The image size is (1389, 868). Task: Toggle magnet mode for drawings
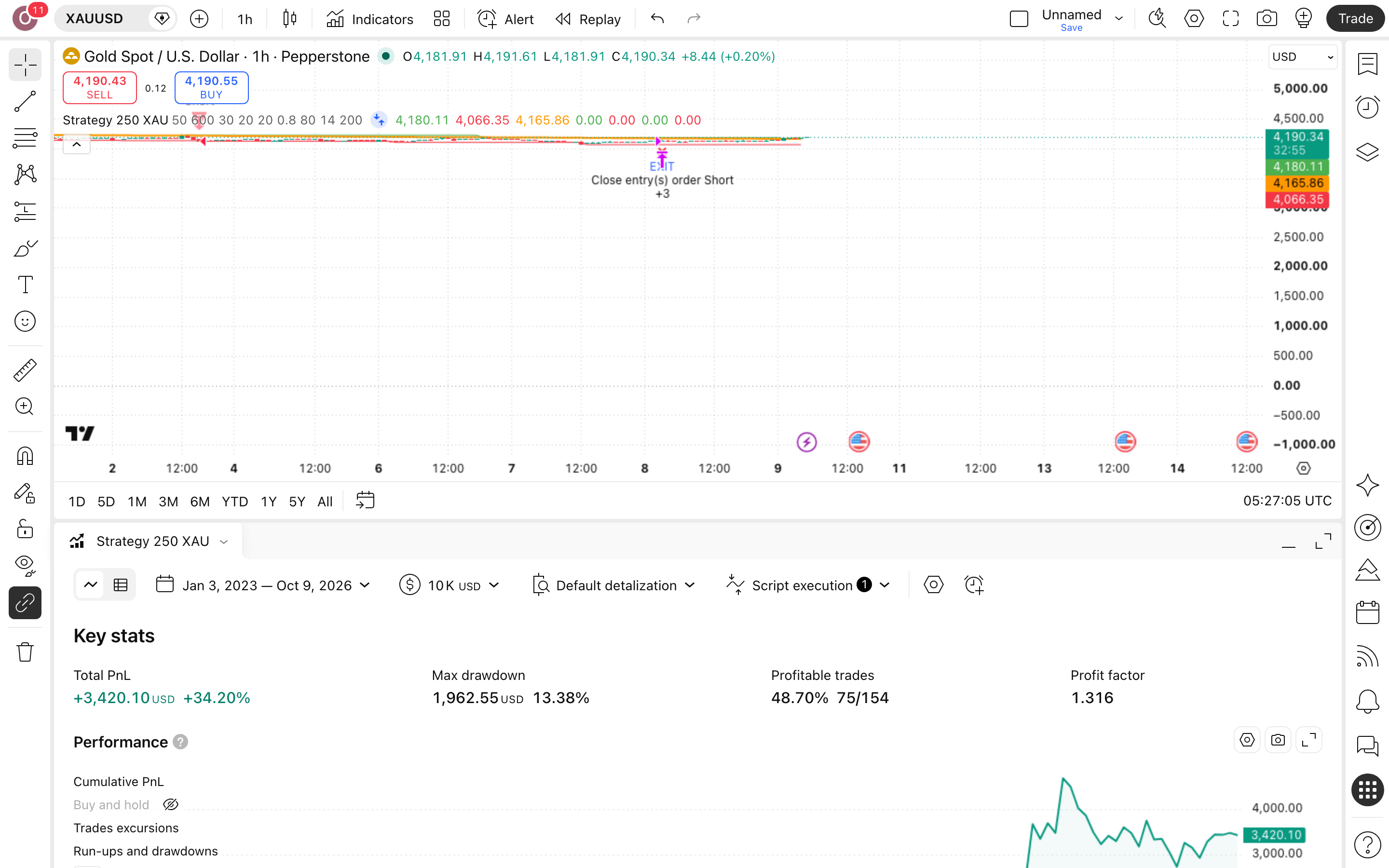pos(25,456)
